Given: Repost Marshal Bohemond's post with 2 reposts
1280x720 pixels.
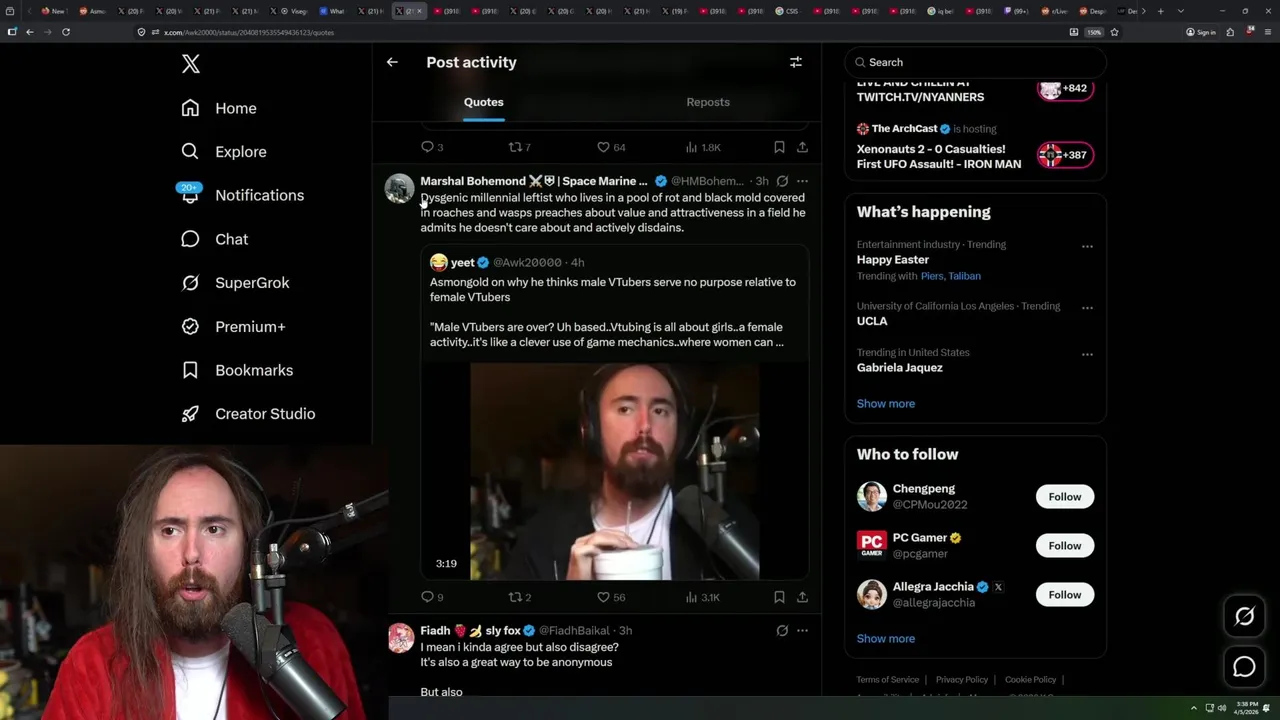Looking at the screenshot, I should (520, 597).
